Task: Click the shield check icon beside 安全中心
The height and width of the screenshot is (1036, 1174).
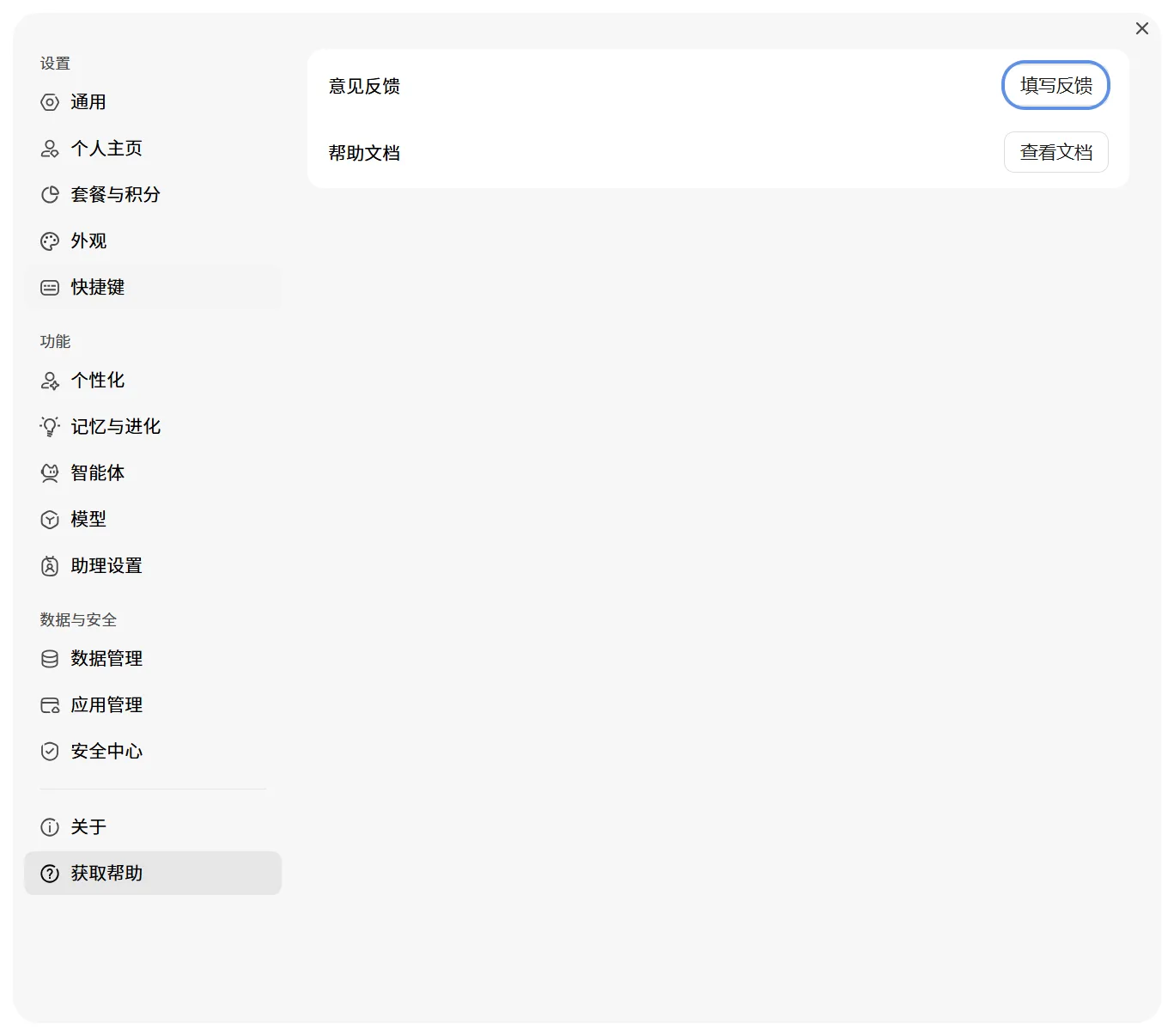Action: click(x=50, y=752)
